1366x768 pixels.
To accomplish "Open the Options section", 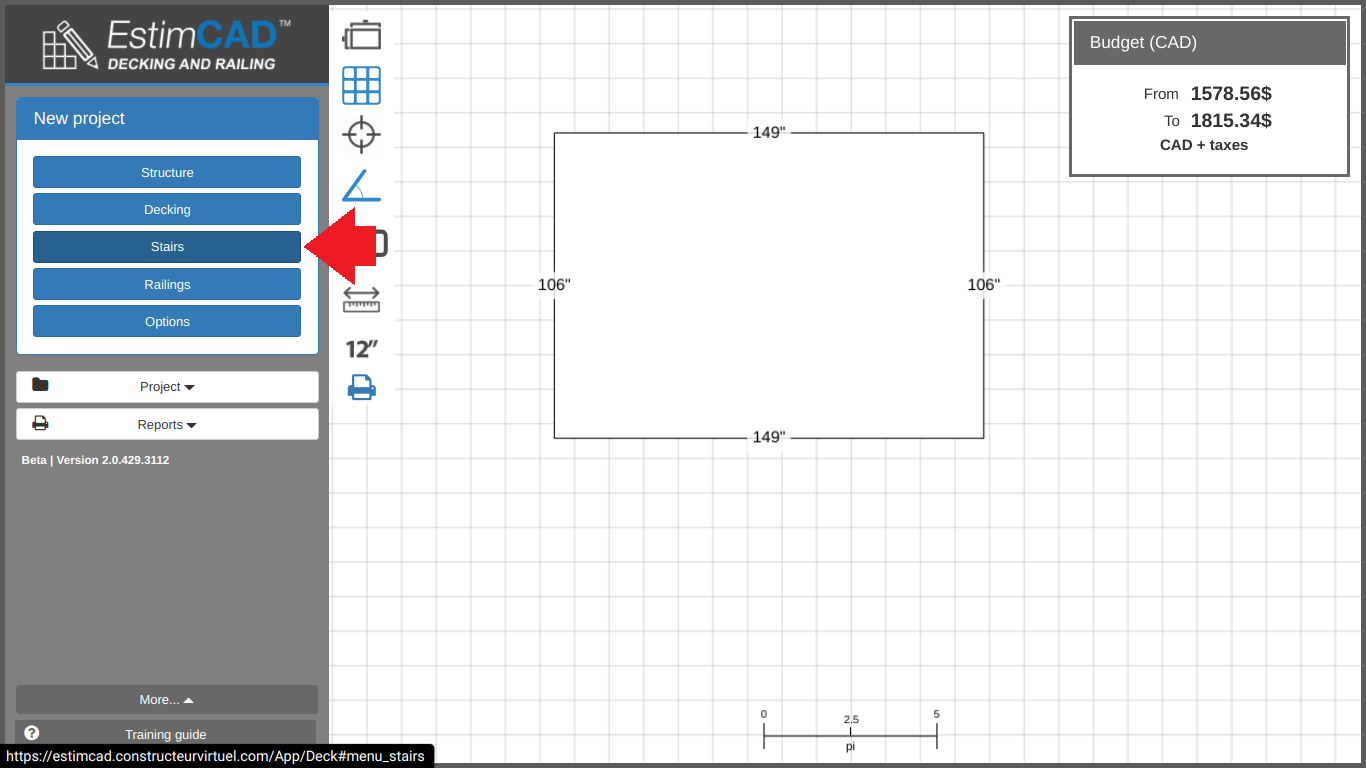I will point(167,321).
